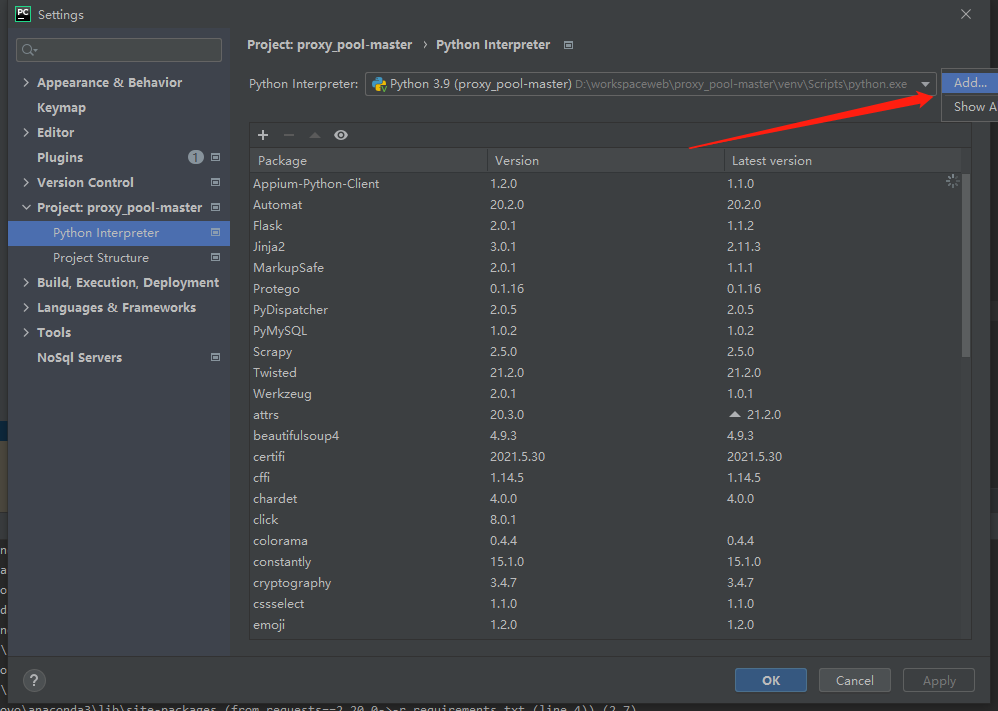Open NoSql Servers settings page
Image resolution: width=998 pixels, height=711 pixels.
[80, 358]
